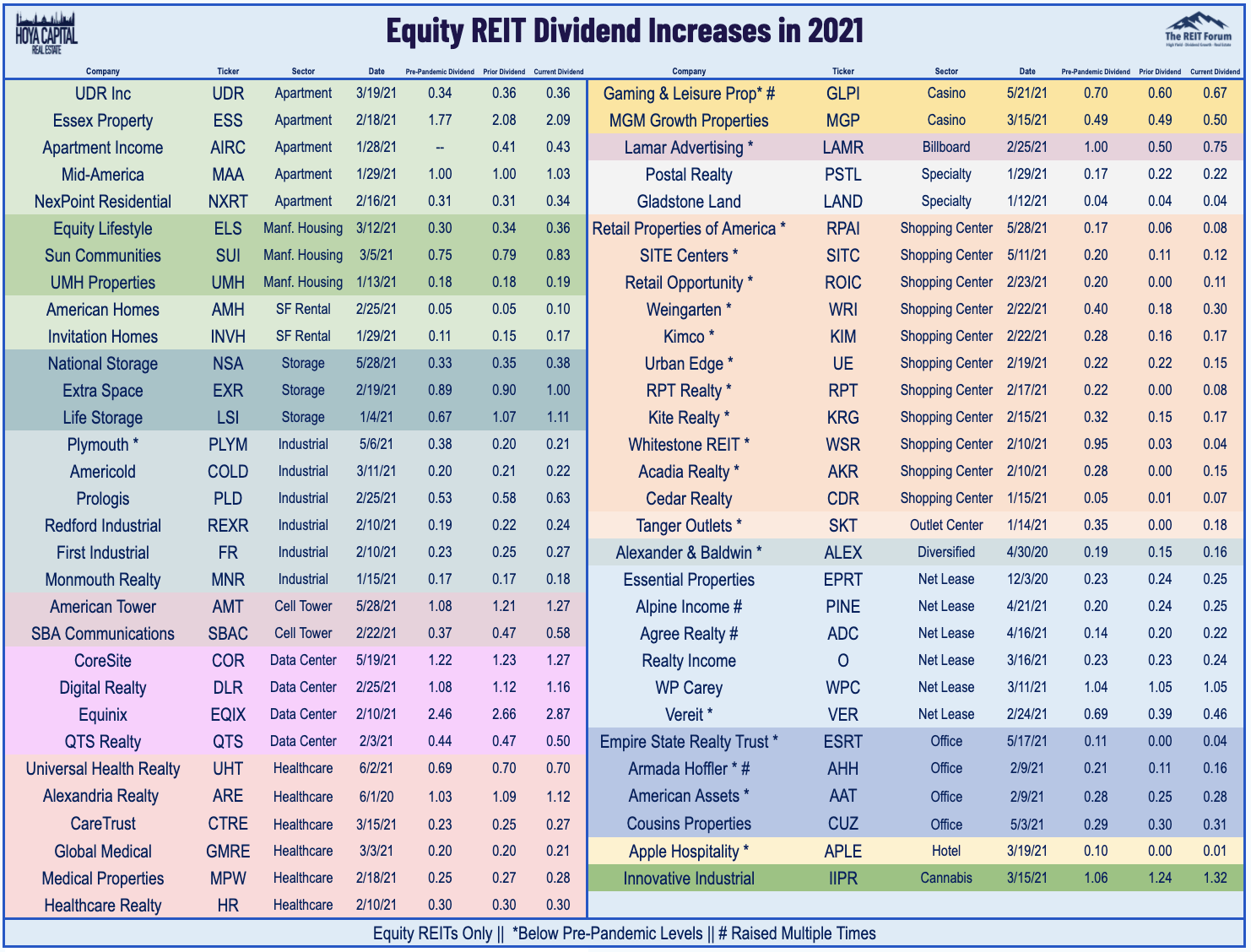Click the "Realty Income" company name
Image resolution: width=1251 pixels, height=952 pixels.
(689, 661)
